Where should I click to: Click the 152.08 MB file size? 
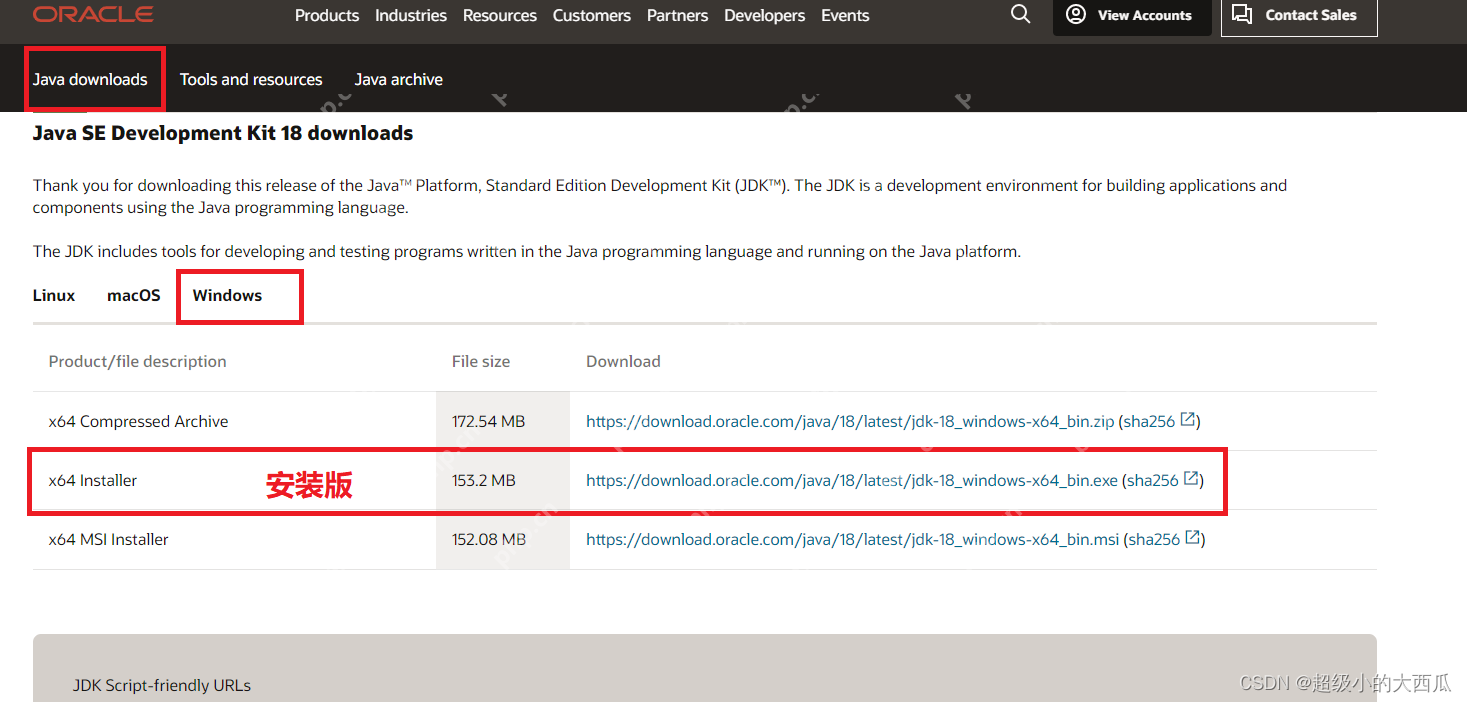[x=489, y=539]
